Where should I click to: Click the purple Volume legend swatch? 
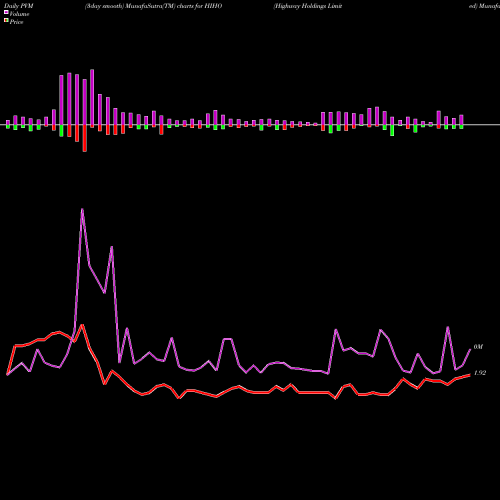click(6, 13)
